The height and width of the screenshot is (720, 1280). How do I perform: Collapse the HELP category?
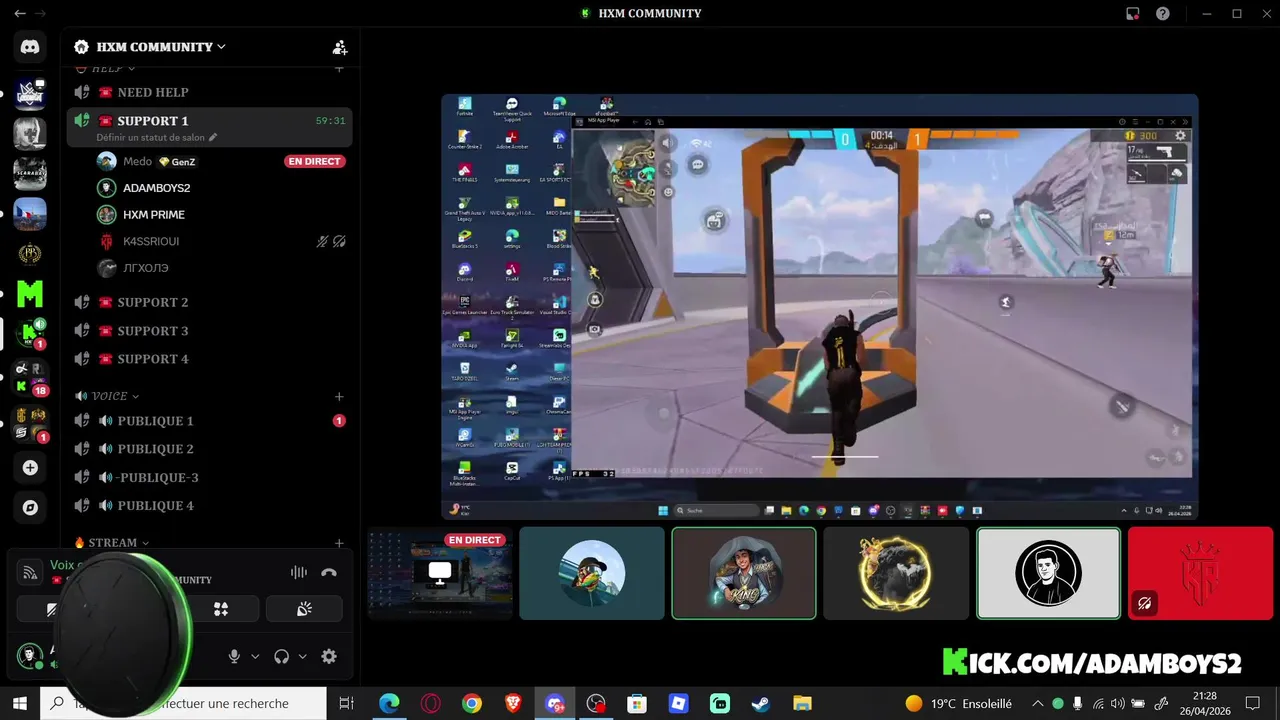tap(106, 68)
